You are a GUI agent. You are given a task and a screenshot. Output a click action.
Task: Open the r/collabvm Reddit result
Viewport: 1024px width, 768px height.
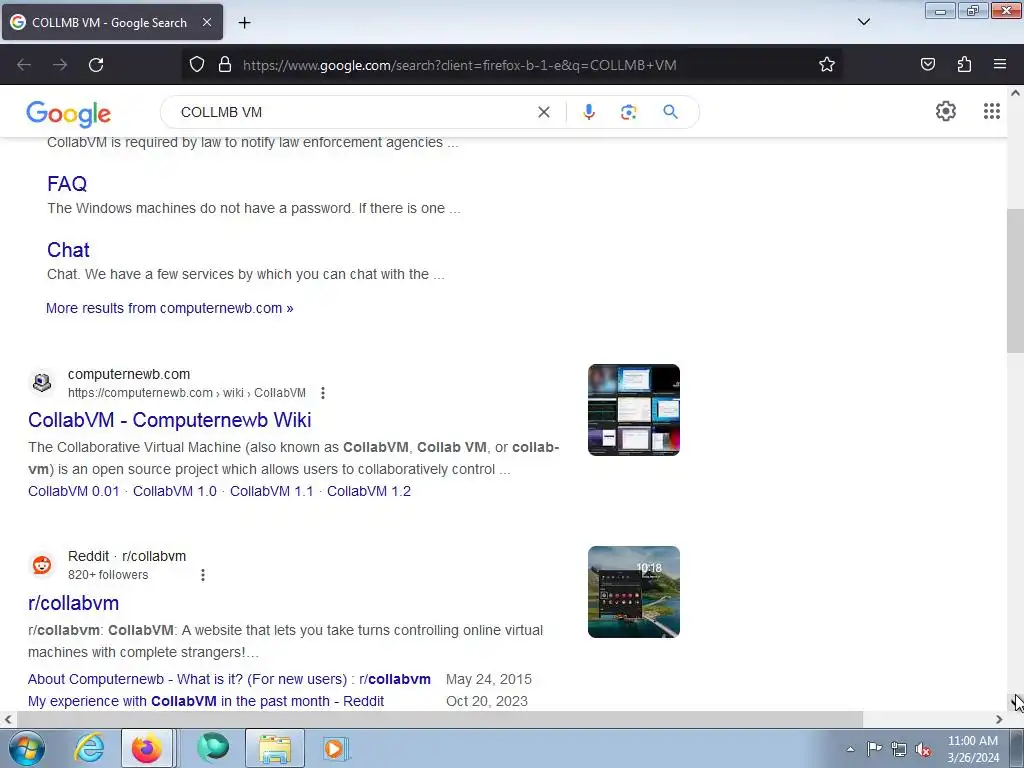73,603
